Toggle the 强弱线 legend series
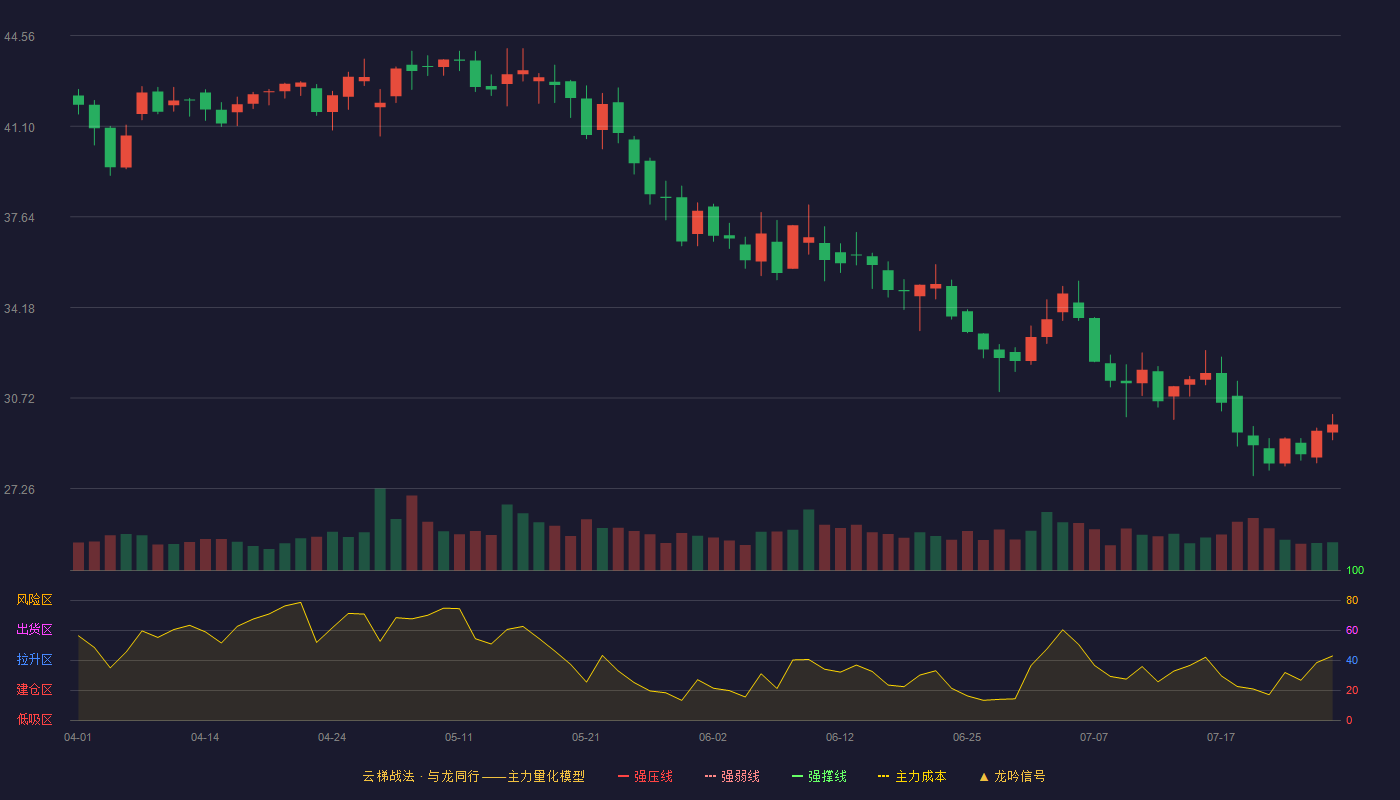The image size is (1400, 800). 732,776
